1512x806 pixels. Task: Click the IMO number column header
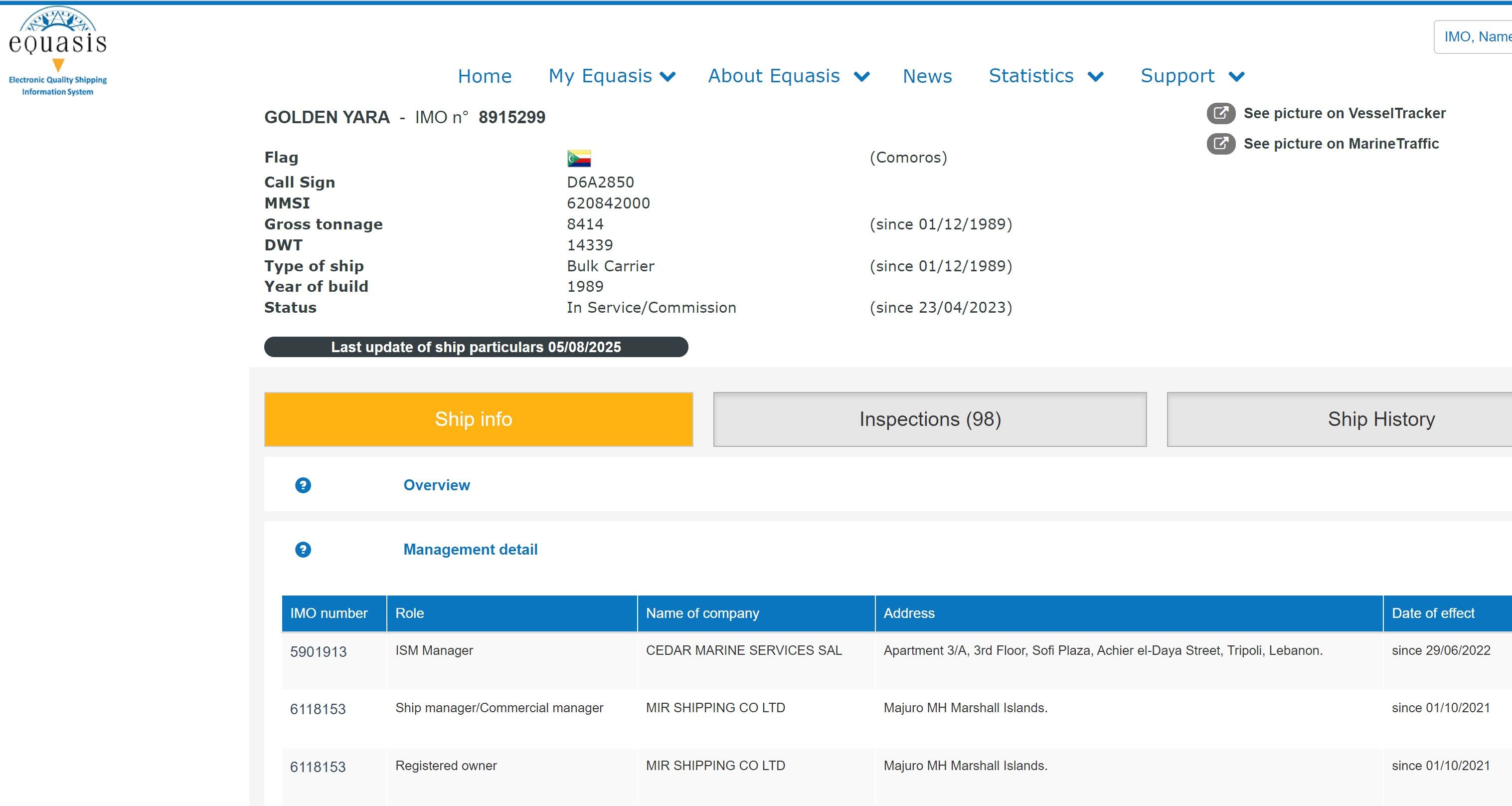point(334,613)
